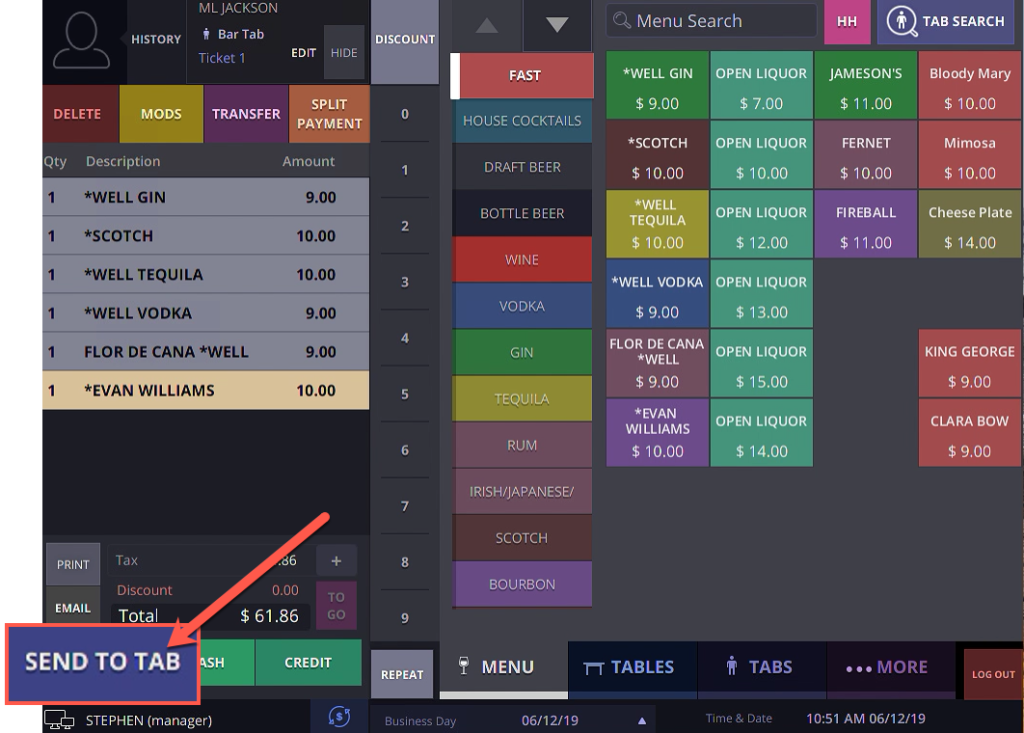Screen dimensions: 1024x733
Task: Click inside the Menu Search field
Action: 710,20
